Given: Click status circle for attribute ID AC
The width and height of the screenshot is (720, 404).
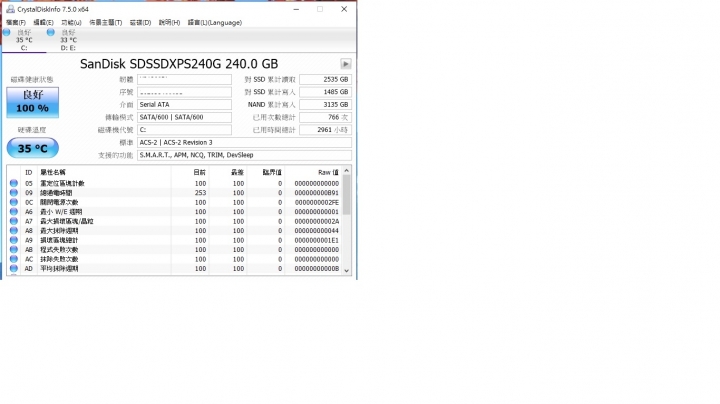Looking at the screenshot, I should pyautogui.click(x=14, y=259).
